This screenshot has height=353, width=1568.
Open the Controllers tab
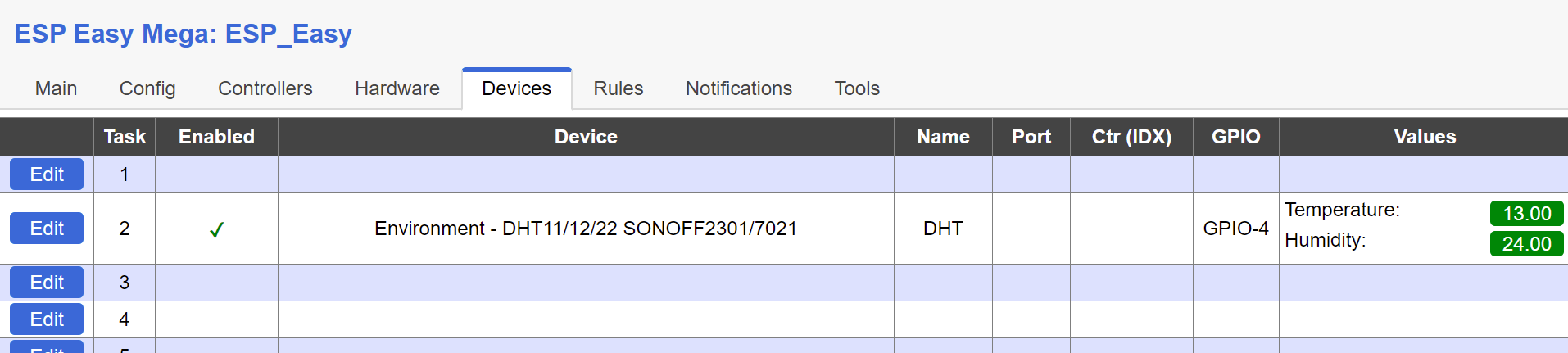[265, 88]
